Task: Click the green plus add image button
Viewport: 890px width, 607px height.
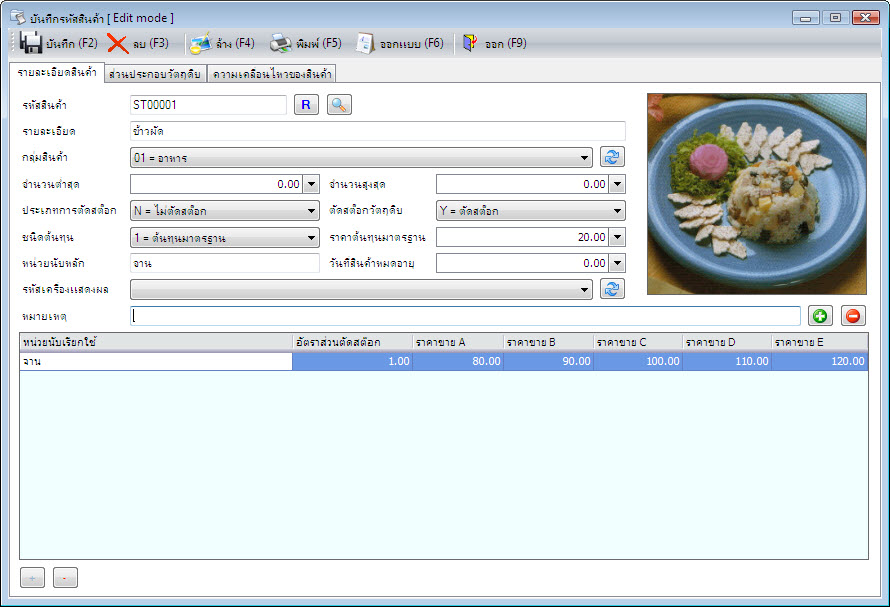Action: coord(820,316)
